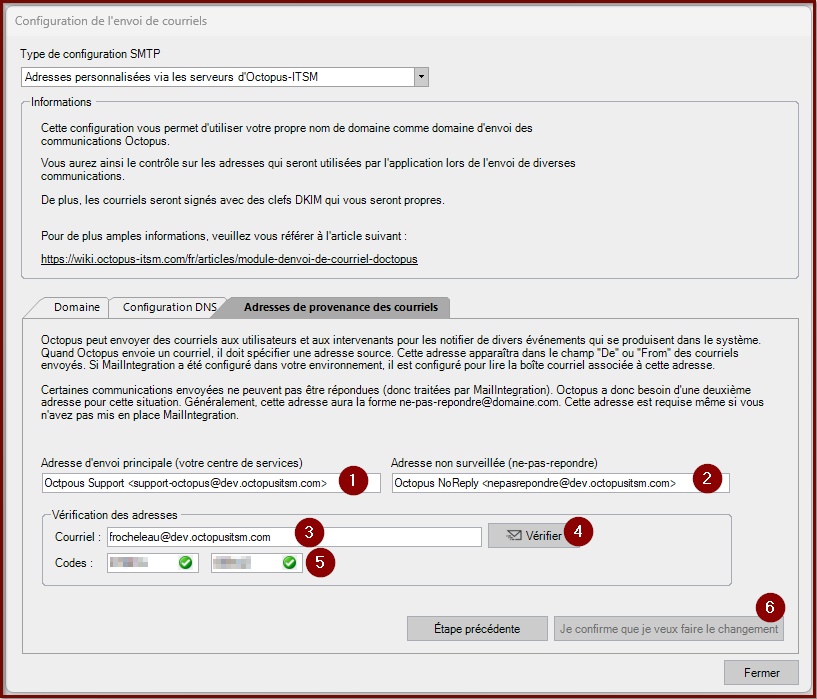Switch to the Domaine tab
The width and height of the screenshot is (817, 699).
point(76,307)
